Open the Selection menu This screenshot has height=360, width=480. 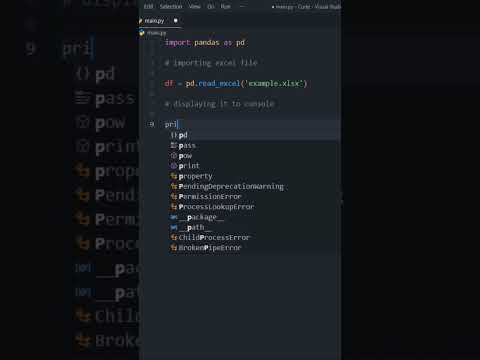coord(171,6)
